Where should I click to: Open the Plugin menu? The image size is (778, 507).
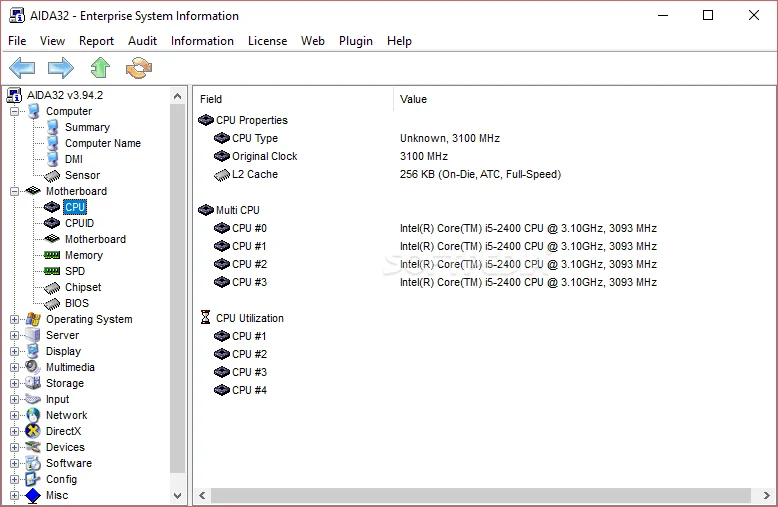coord(356,41)
